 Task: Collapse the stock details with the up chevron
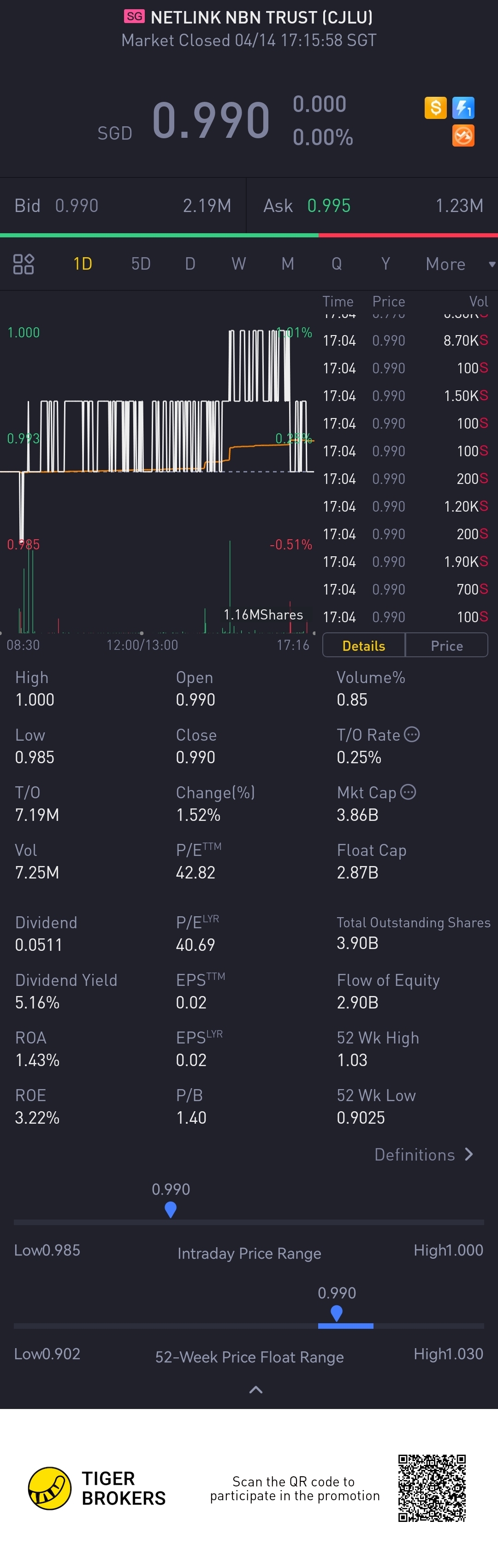[x=256, y=1389]
